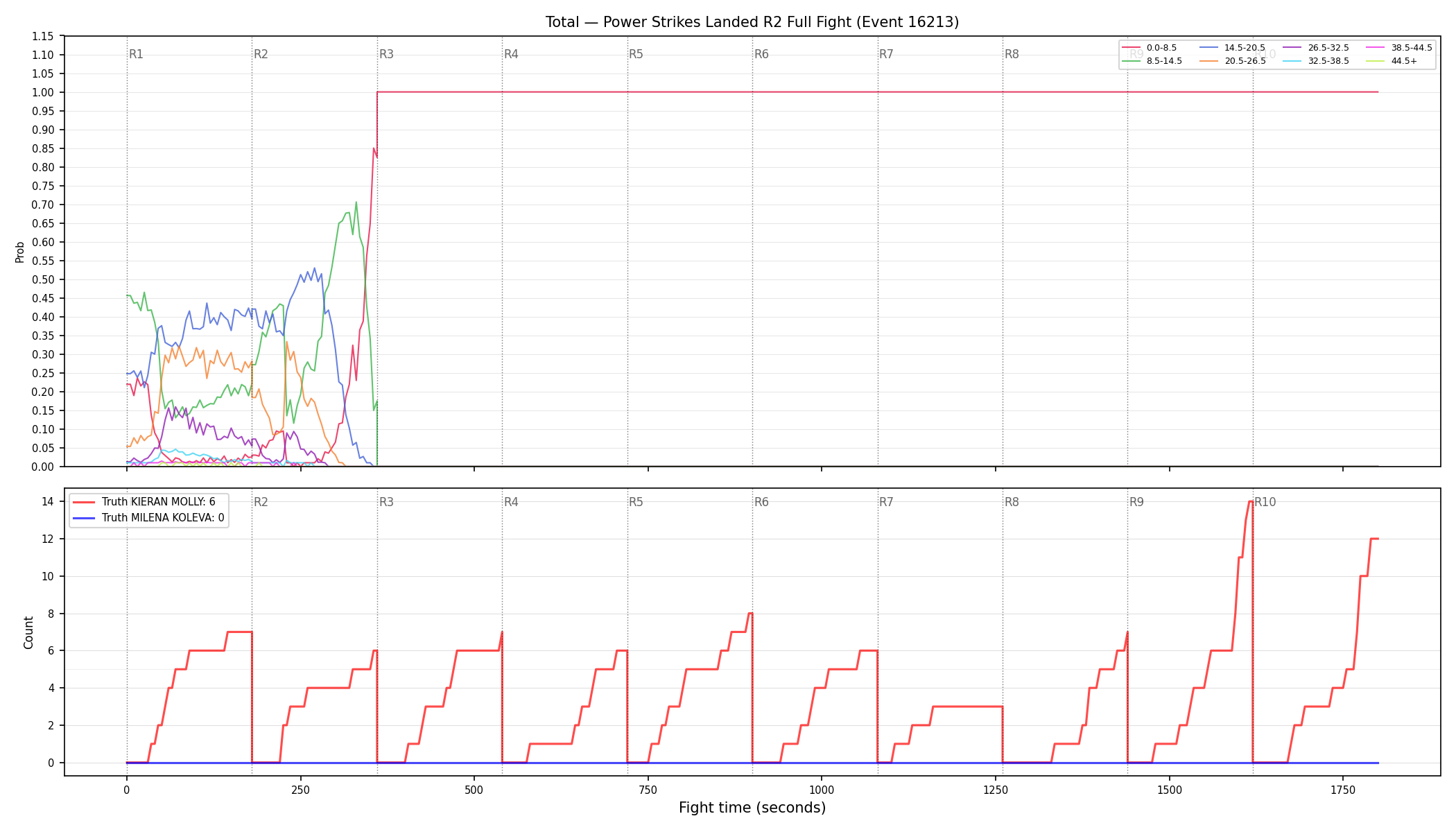Click the R5 round marker in probability chart
This screenshot has width=1456, height=832.
pyautogui.click(x=636, y=54)
